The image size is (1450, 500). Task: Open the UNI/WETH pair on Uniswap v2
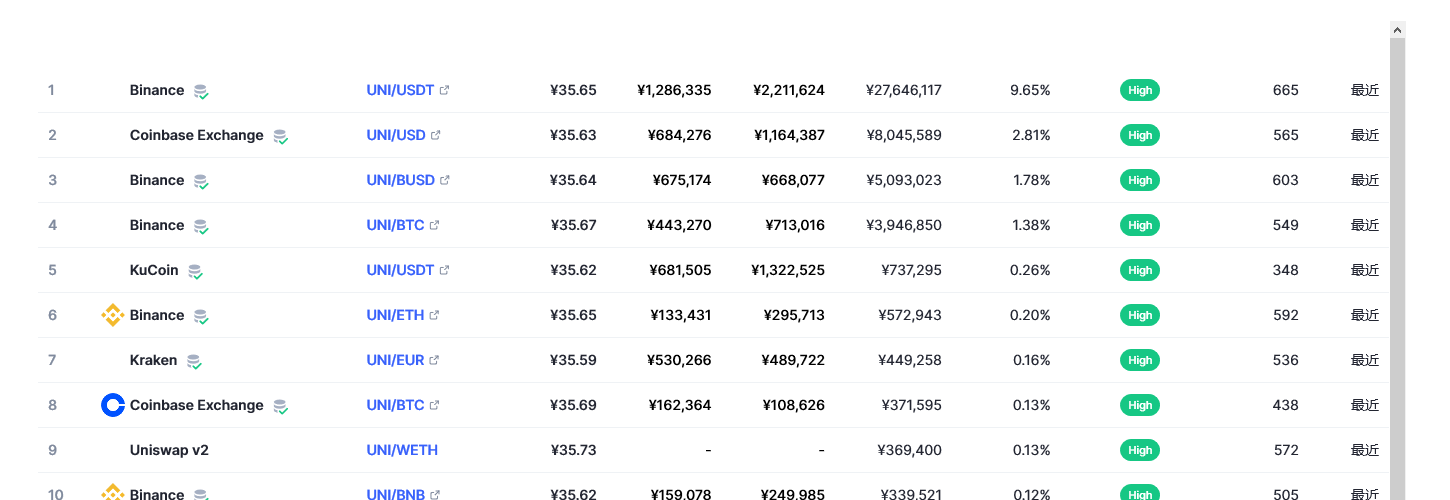[402, 450]
